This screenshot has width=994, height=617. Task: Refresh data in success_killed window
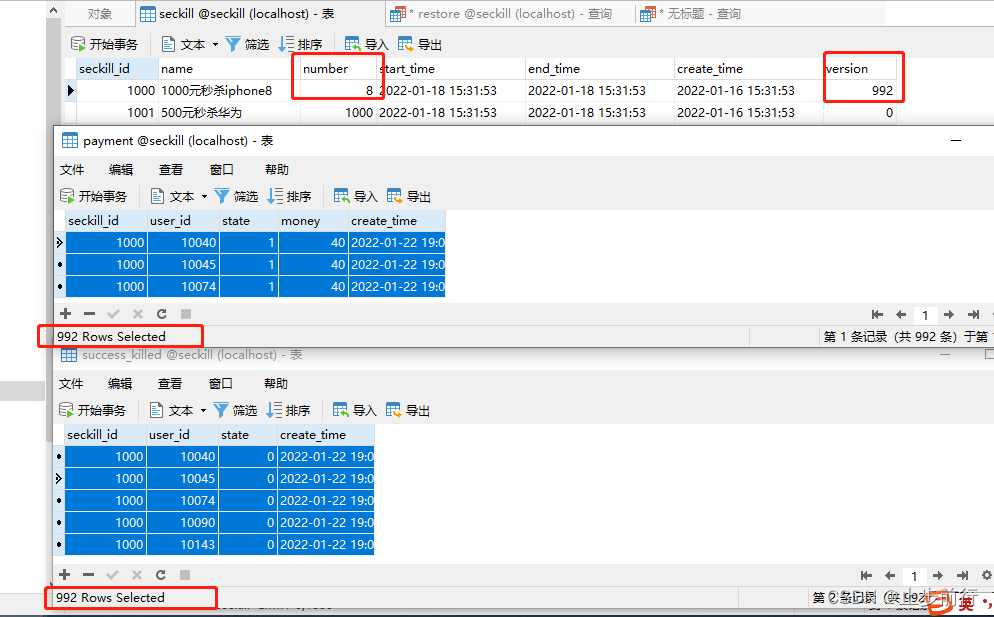pos(160,575)
